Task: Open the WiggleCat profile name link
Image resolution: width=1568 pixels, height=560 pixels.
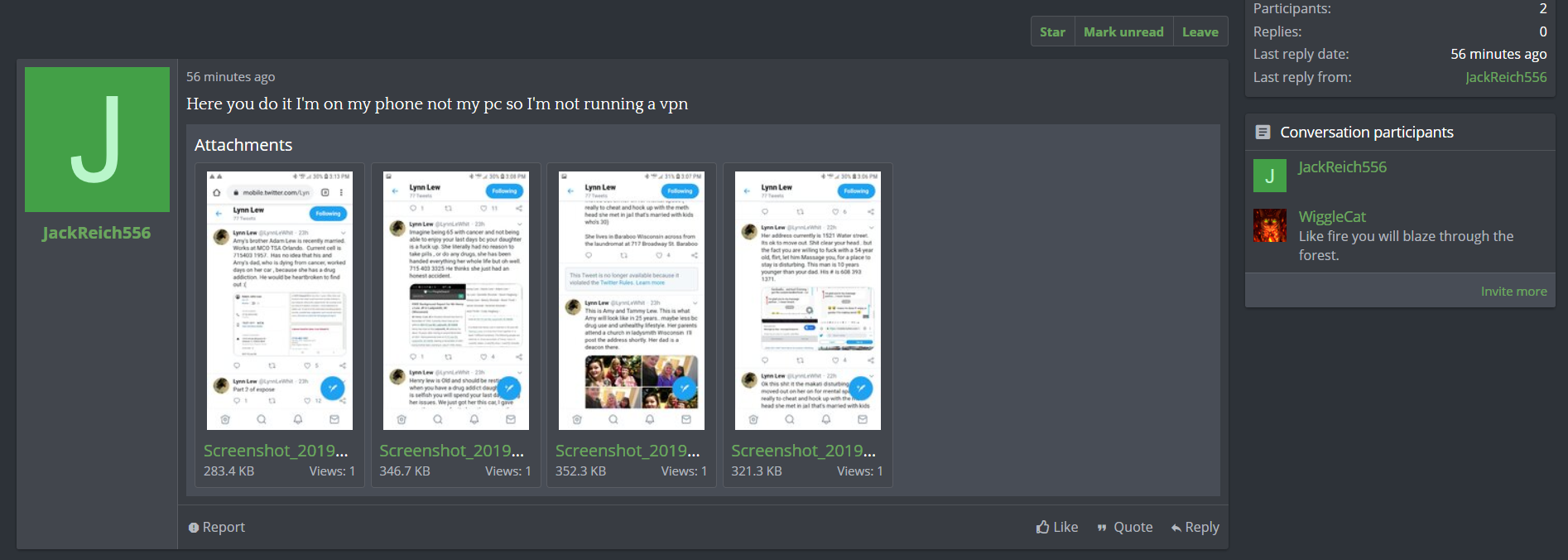Action: [x=1331, y=217]
